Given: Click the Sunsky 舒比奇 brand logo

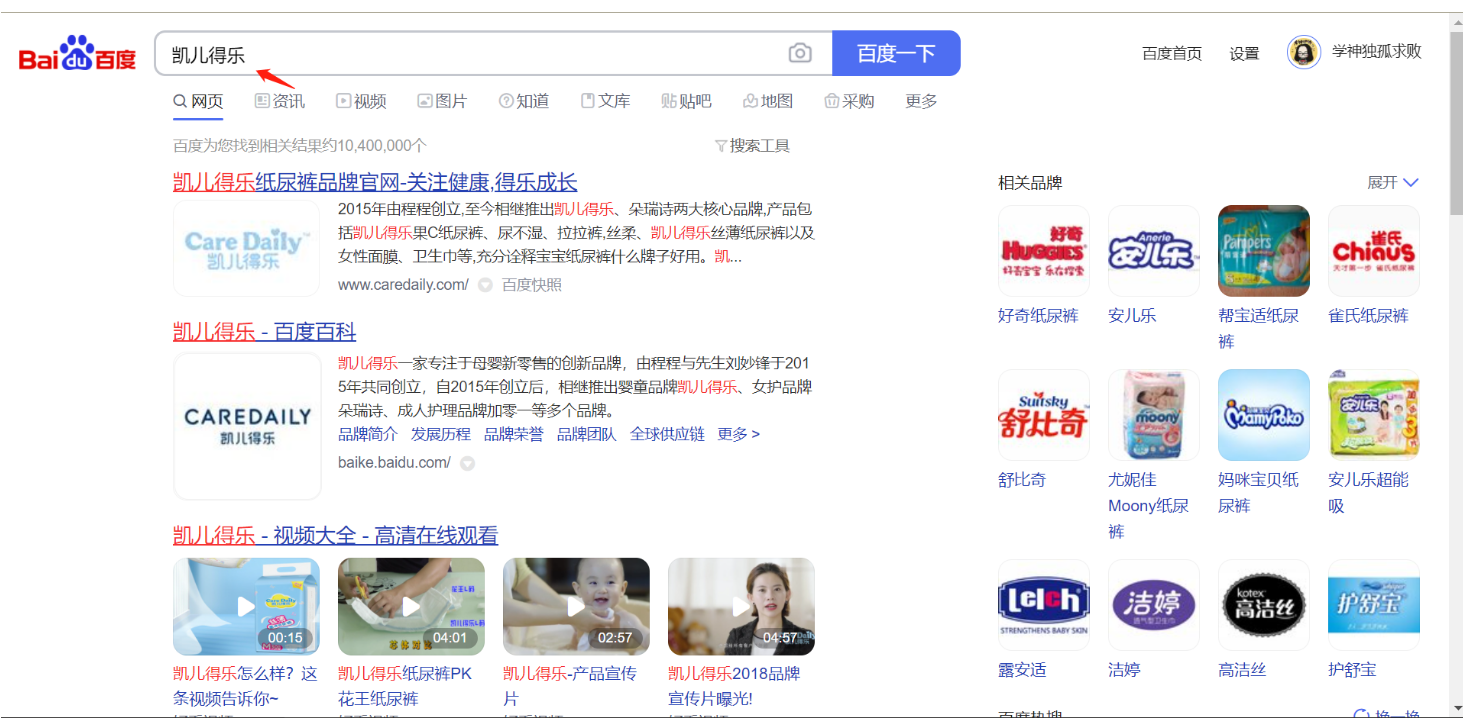Looking at the screenshot, I should click(x=1044, y=415).
